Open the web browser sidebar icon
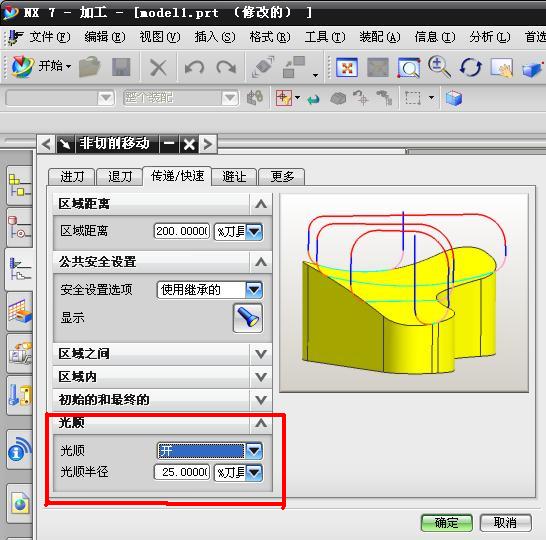This screenshot has height=540, width=546. [x=20, y=503]
